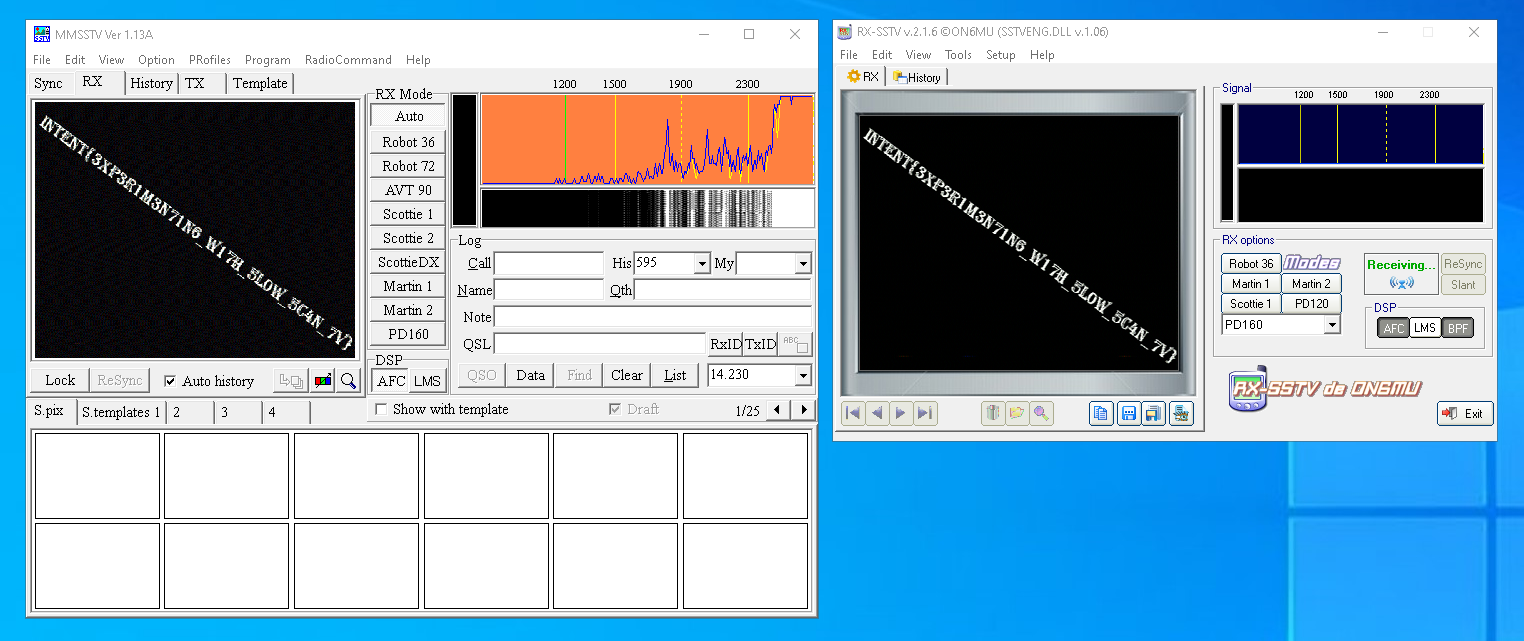Click the previous page arrow beside 1/25
The width and height of the screenshot is (1524, 641).
[780, 410]
